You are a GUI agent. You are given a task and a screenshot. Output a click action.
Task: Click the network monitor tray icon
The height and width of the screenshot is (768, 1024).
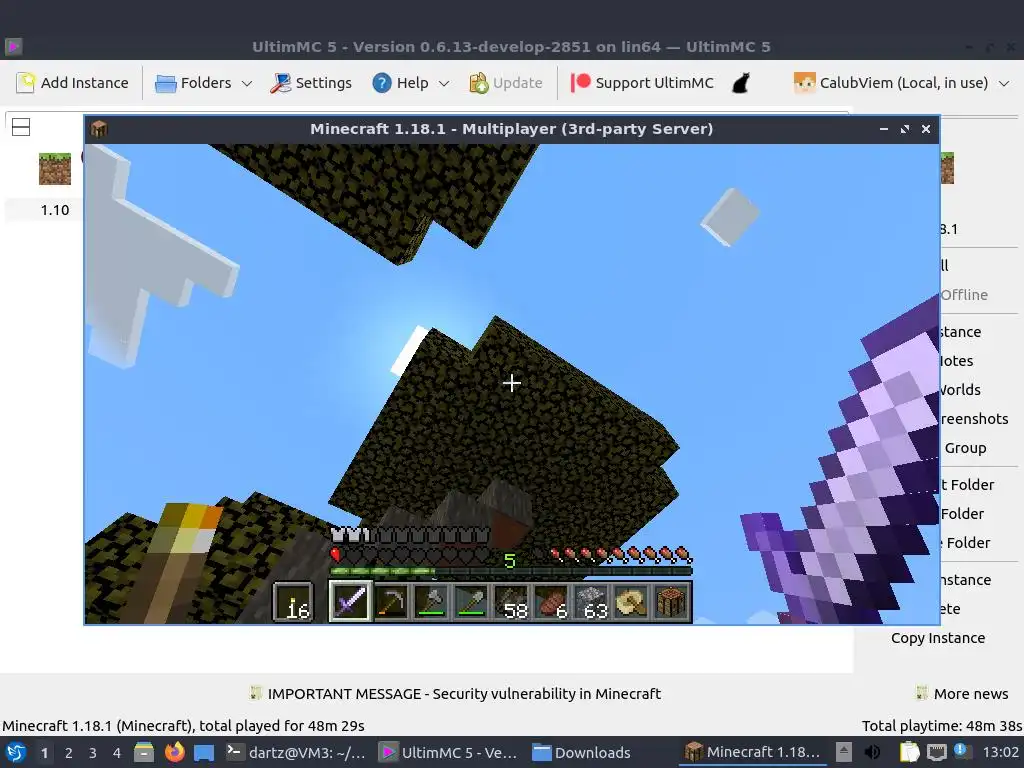pos(936,752)
